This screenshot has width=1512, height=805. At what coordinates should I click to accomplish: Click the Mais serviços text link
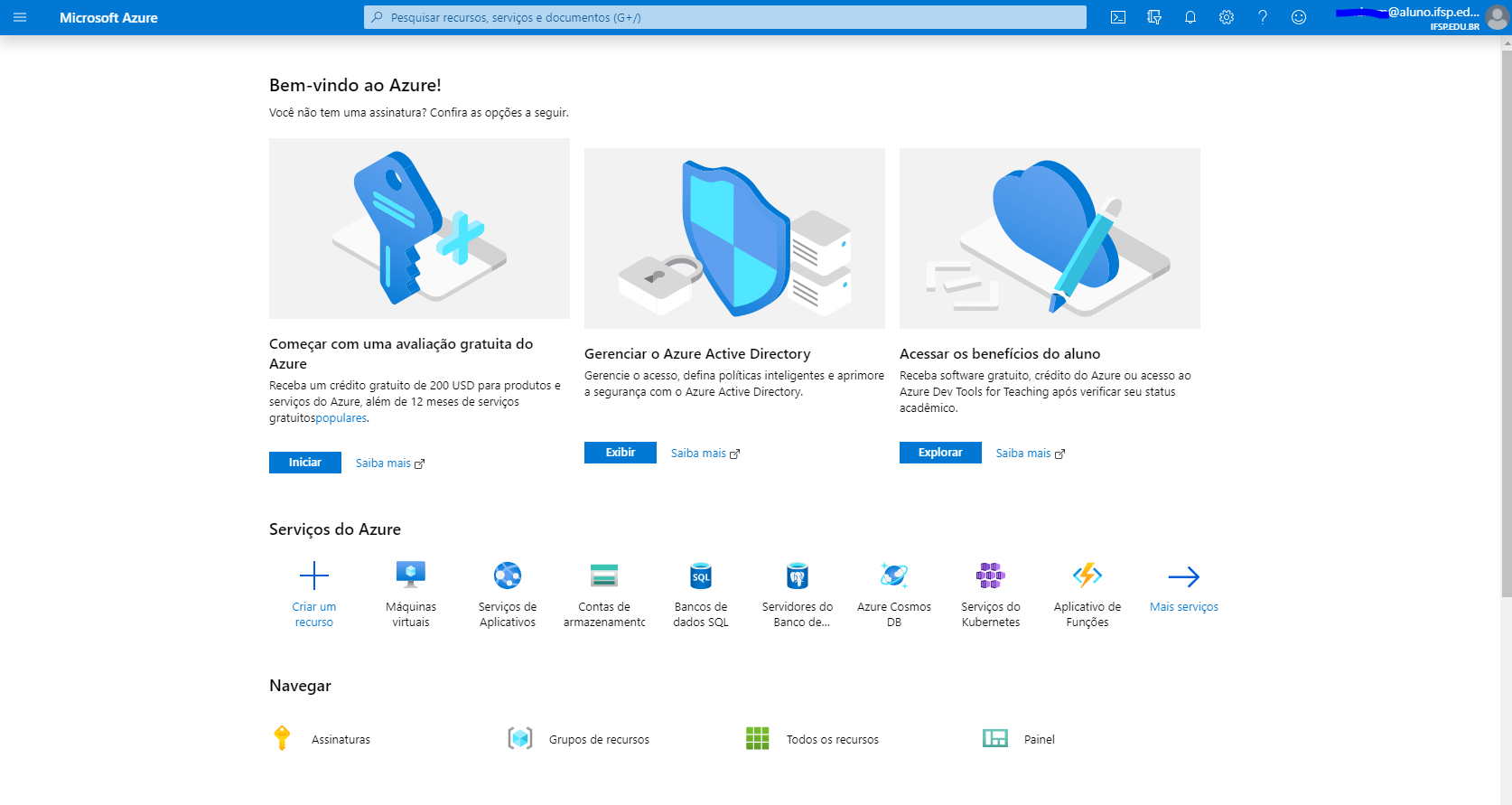(x=1184, y=607)
